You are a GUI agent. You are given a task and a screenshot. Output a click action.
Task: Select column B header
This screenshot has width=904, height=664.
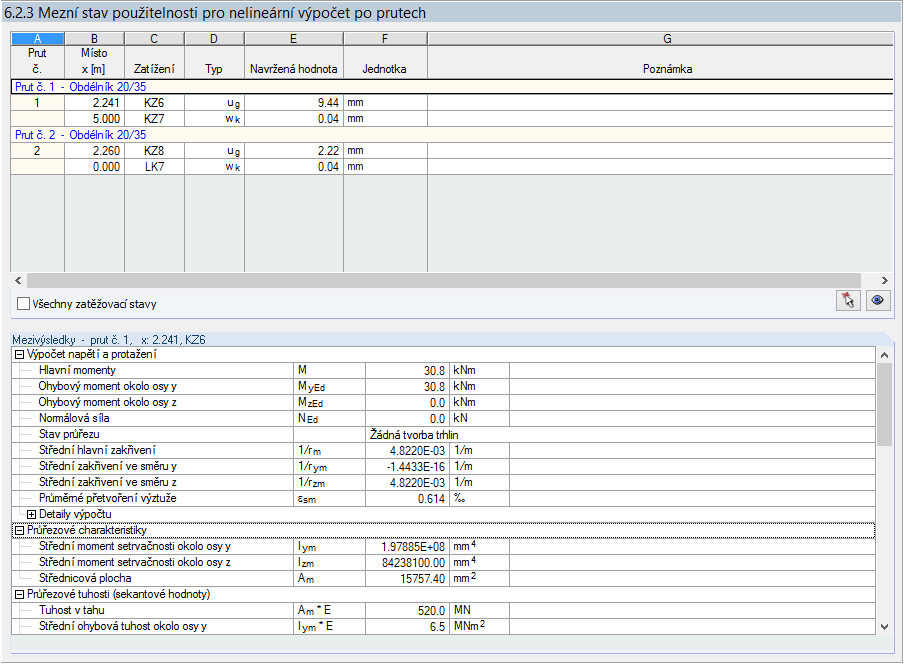click(x=95, y=39)
